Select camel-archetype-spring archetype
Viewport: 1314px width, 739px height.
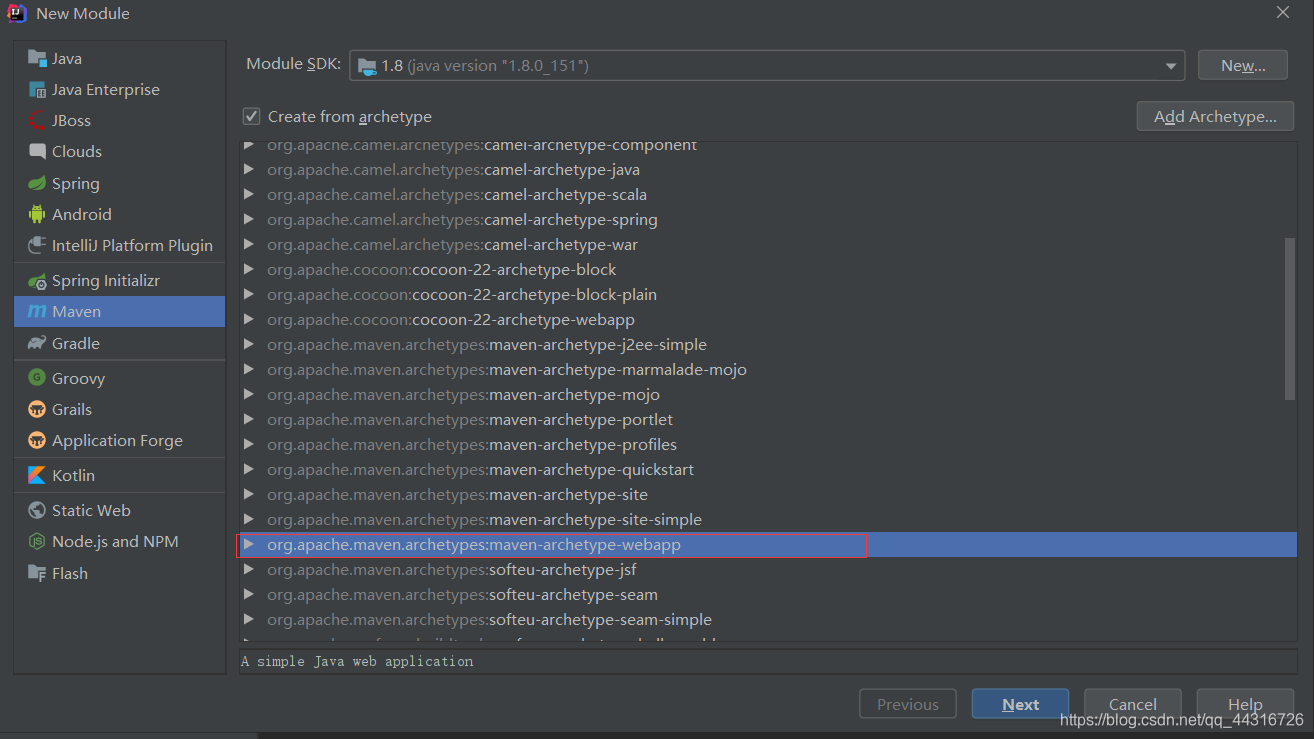click(767, 220)
